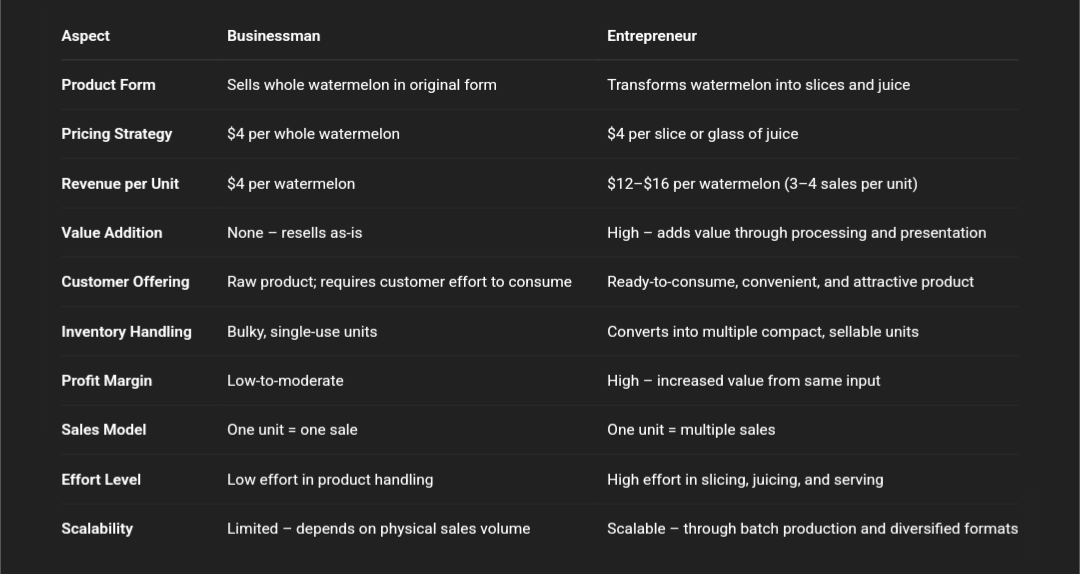Select "$4 per slice or glass of juice"
Viewport: 1080px width, 574px height.
pos(702,134)
